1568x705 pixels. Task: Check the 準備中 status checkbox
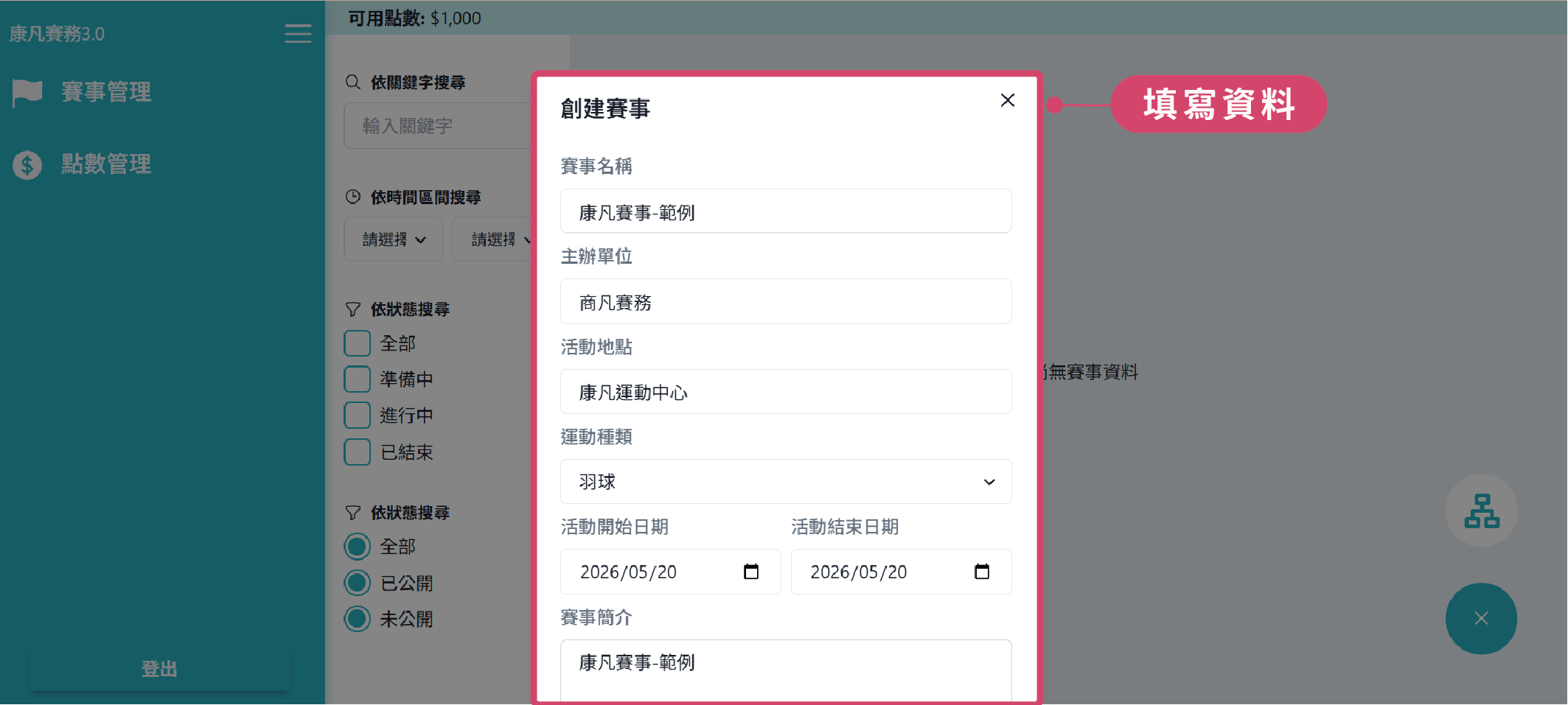[358, 379]
